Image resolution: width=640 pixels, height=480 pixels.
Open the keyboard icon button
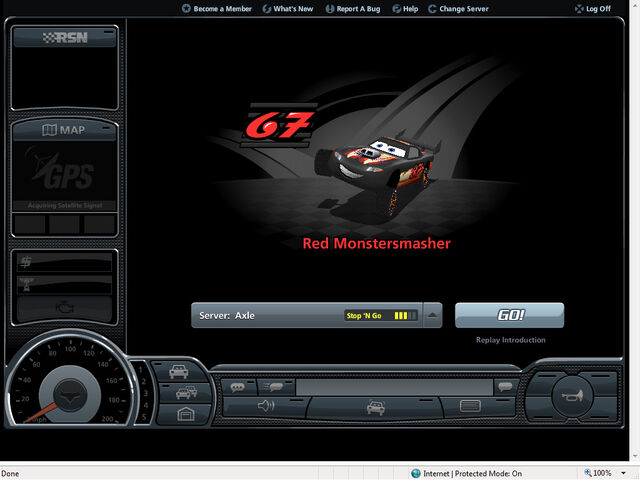470,406
